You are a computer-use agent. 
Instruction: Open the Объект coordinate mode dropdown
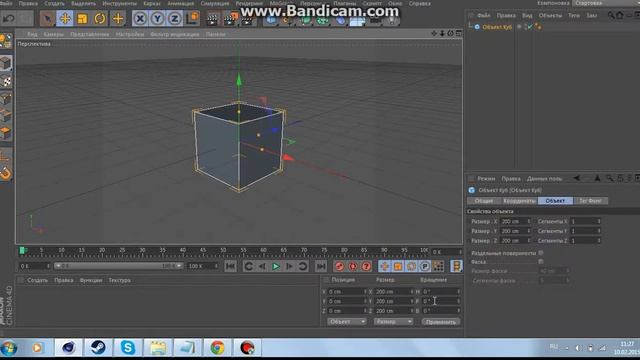click(x=347, y=322)
